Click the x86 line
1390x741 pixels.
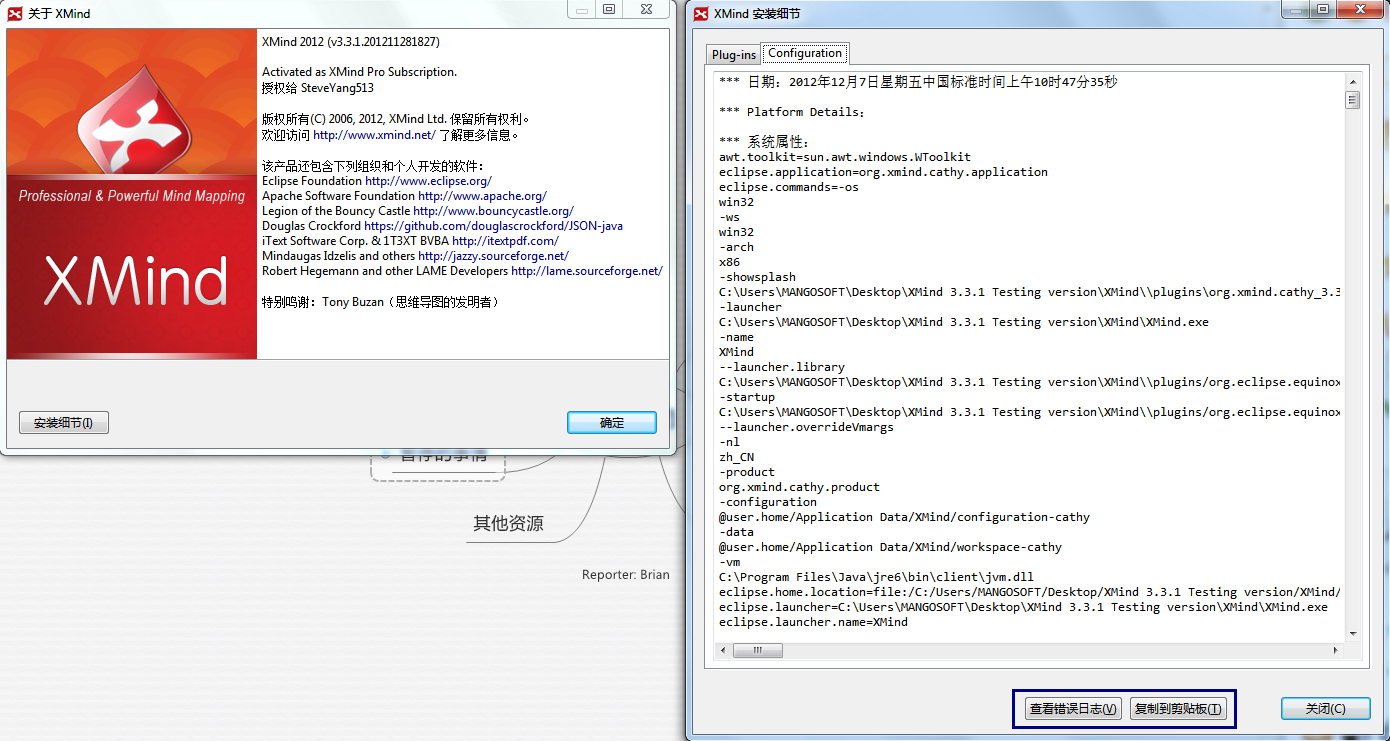729,262
